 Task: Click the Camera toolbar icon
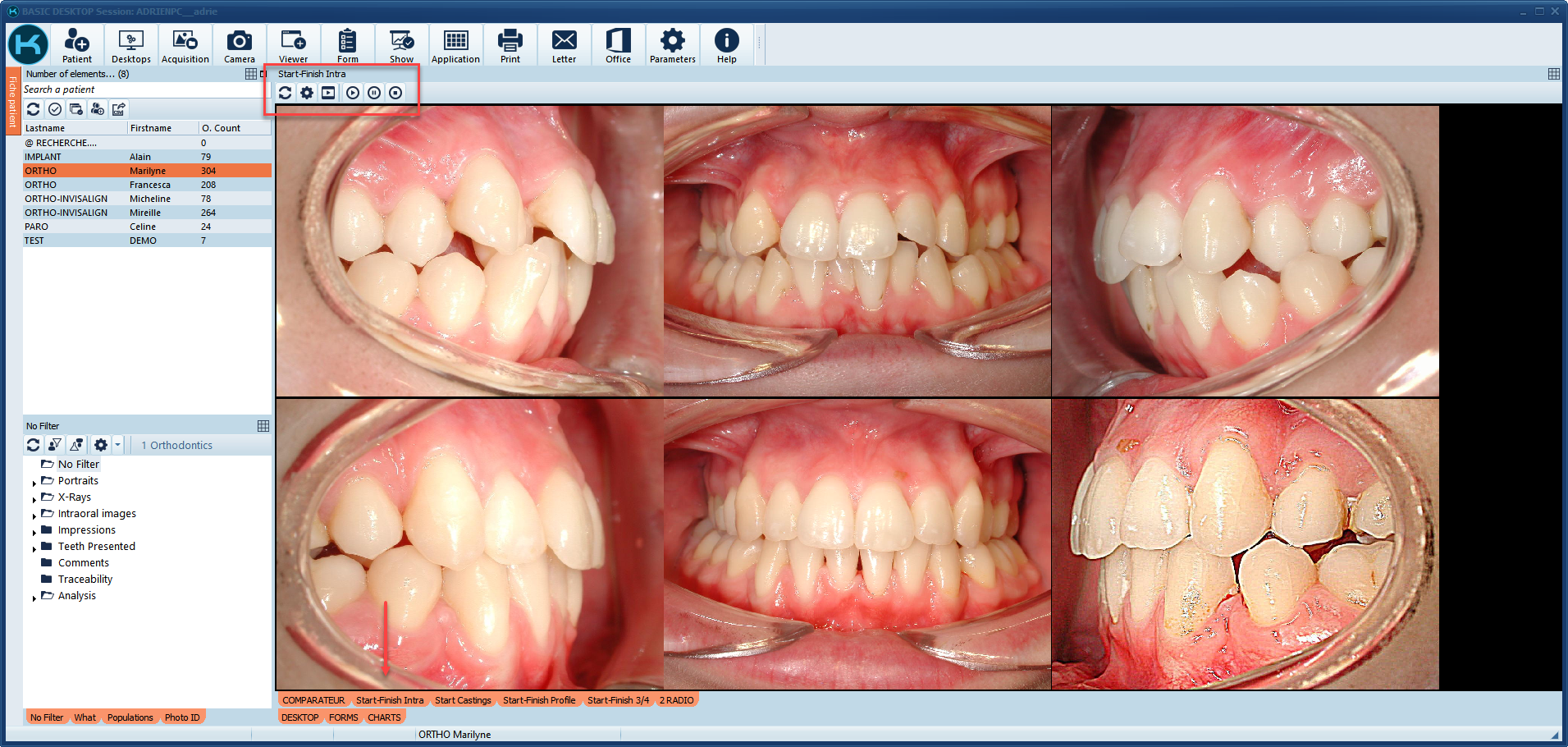[239, 45]
